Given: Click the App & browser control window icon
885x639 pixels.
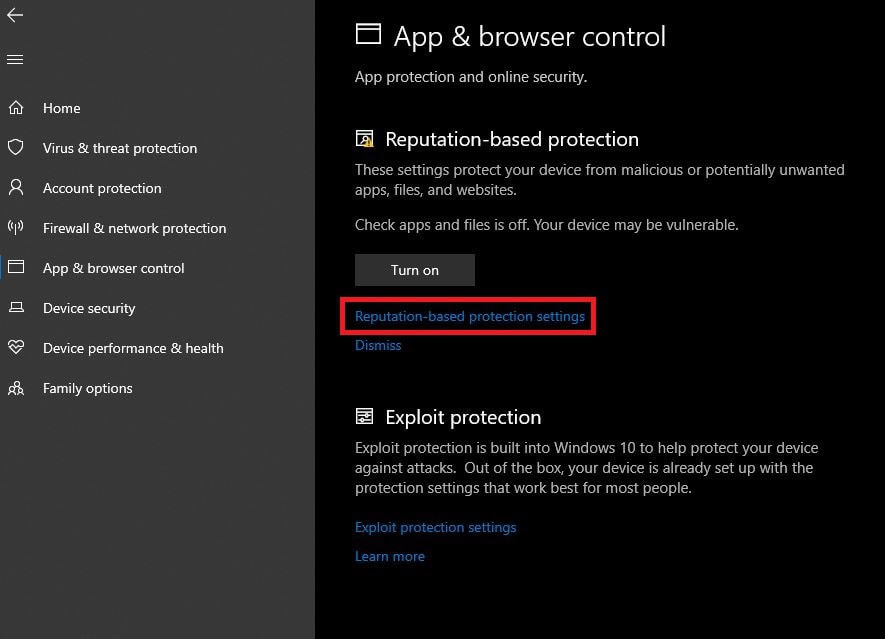Looking at the screenshot, I should [x=15, y=268].
